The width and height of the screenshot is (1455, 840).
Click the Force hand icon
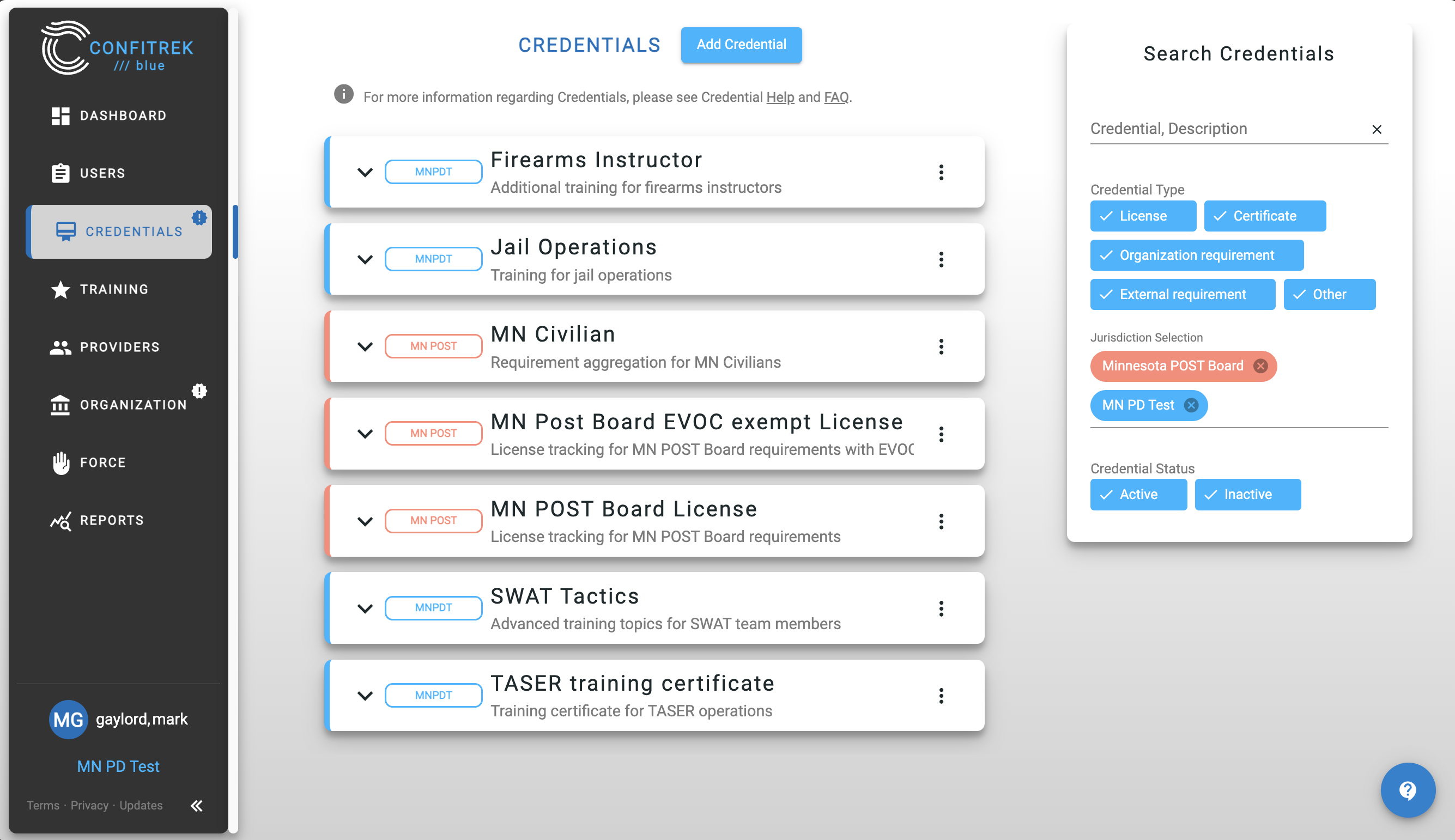(x=60, y=462)
